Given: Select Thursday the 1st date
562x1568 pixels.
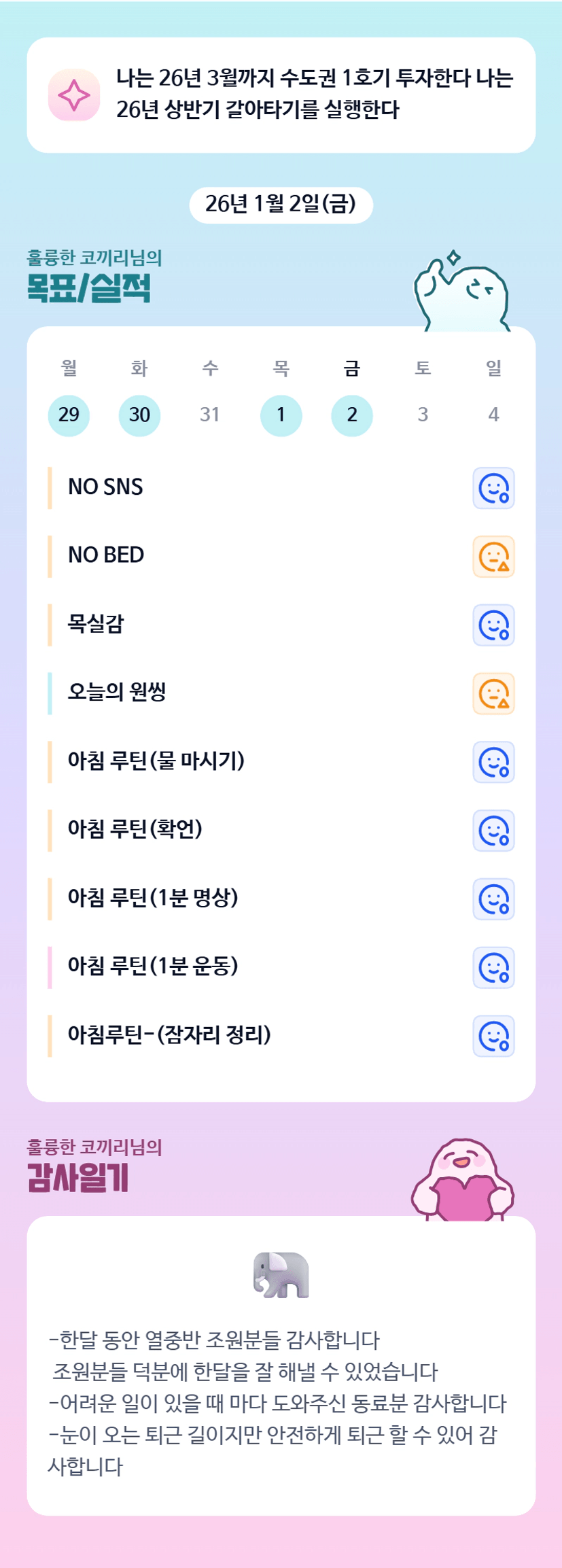Looking at the screenshot, I should point(281,415).
